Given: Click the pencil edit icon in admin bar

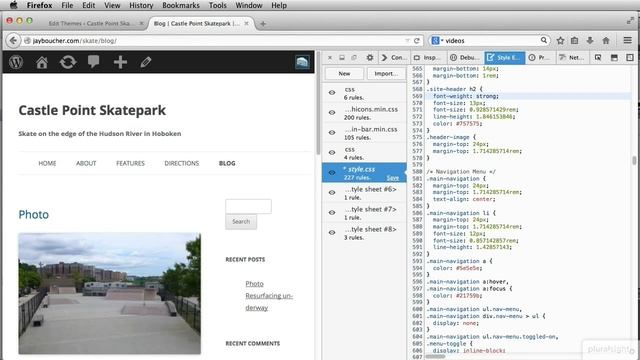Looking at the screenshot, I should click(146, 62).
